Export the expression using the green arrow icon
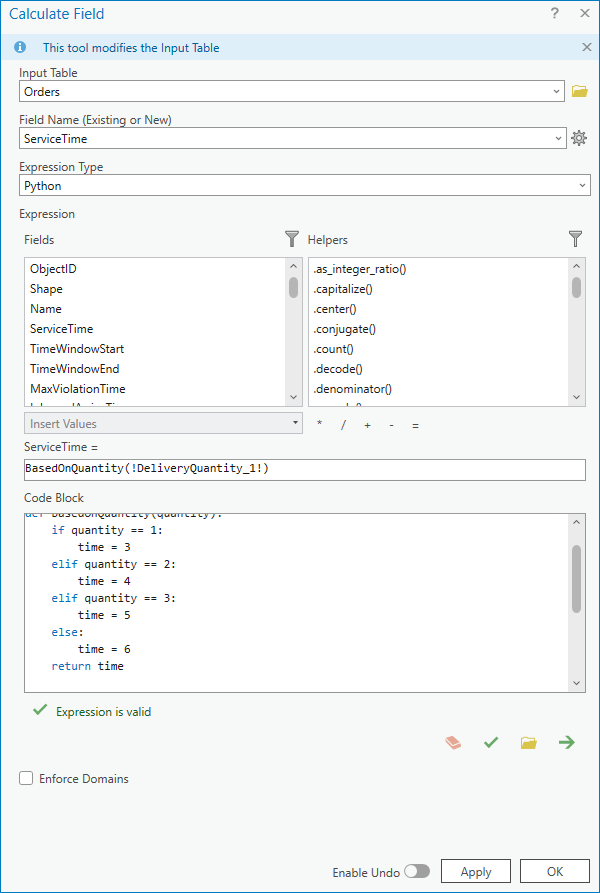 (566, 742)
